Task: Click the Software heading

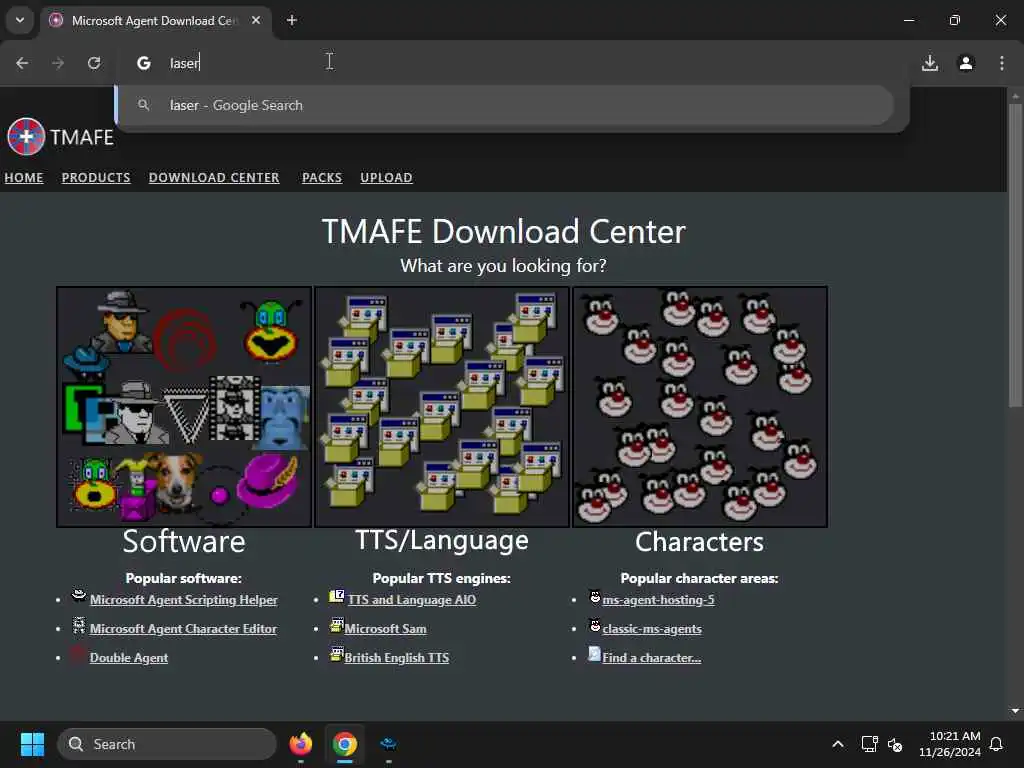Action: [x=184, y=541]
